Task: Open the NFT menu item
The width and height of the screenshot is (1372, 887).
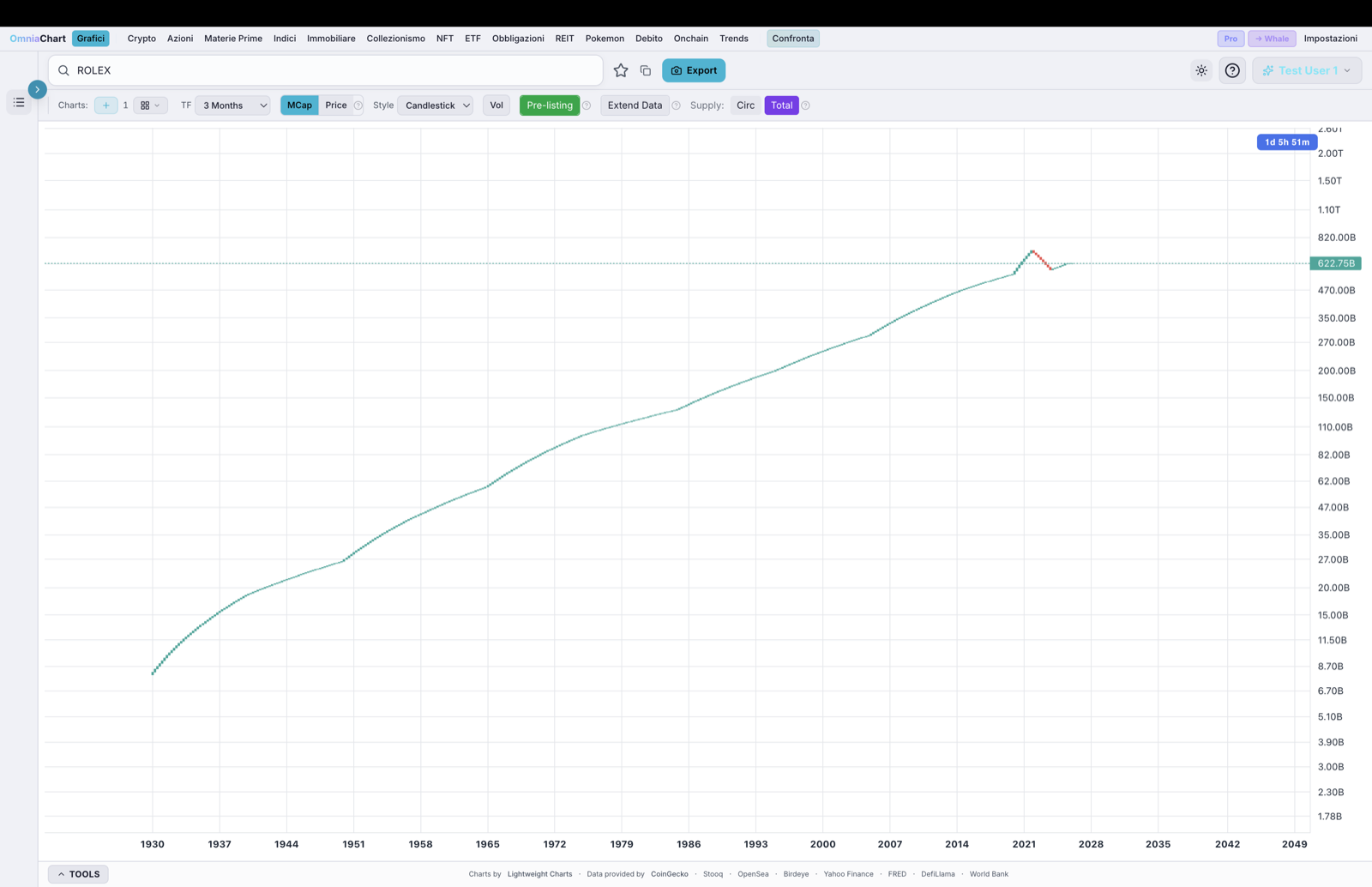Action: coord(445,39)
